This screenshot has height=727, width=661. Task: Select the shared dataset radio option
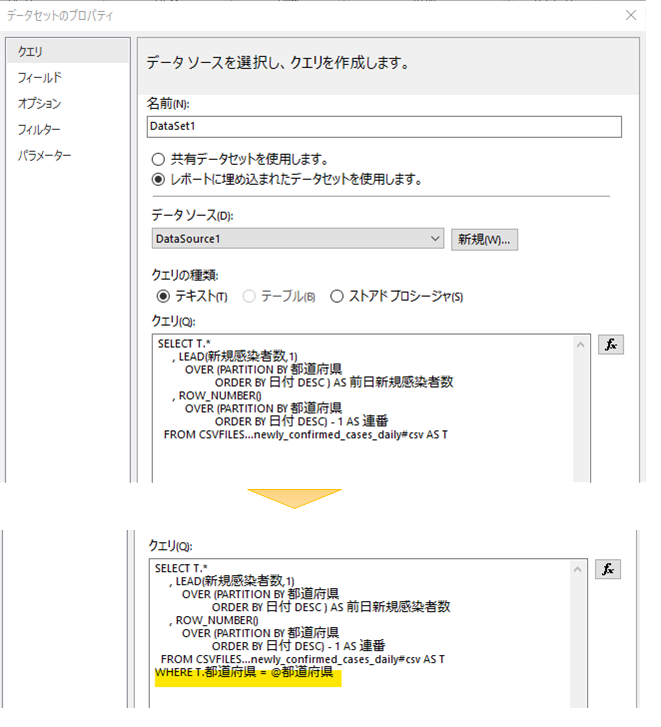[x=158, y=159]
